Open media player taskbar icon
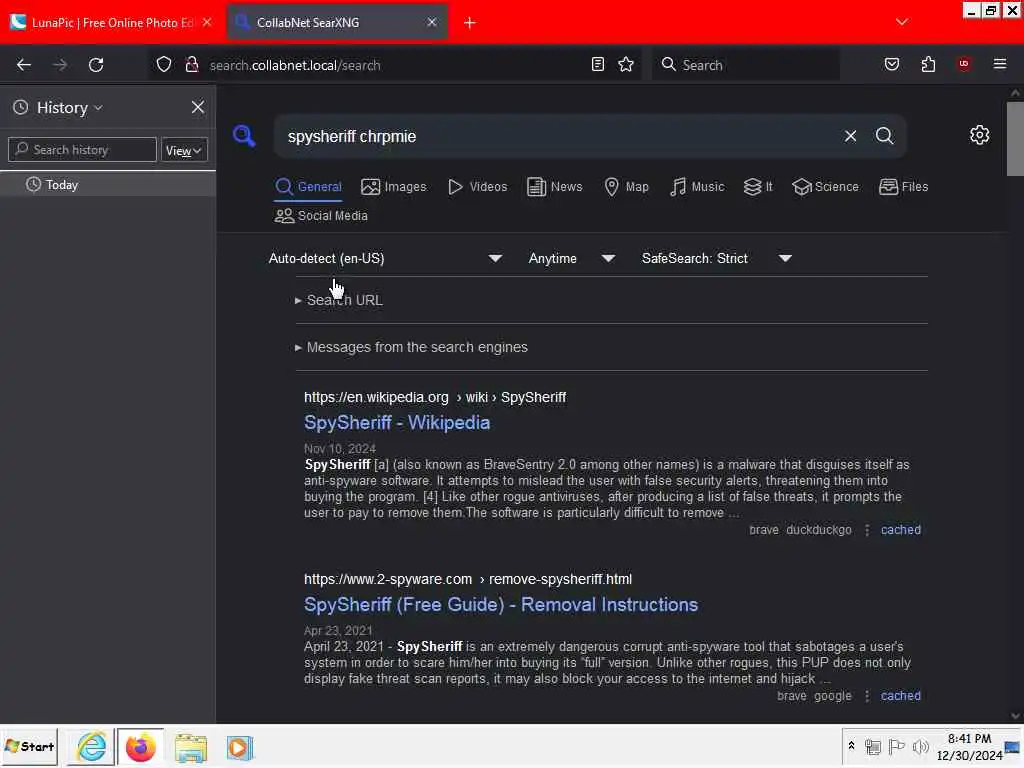Screen dimensions: 1024x768 tap(240, 748)
